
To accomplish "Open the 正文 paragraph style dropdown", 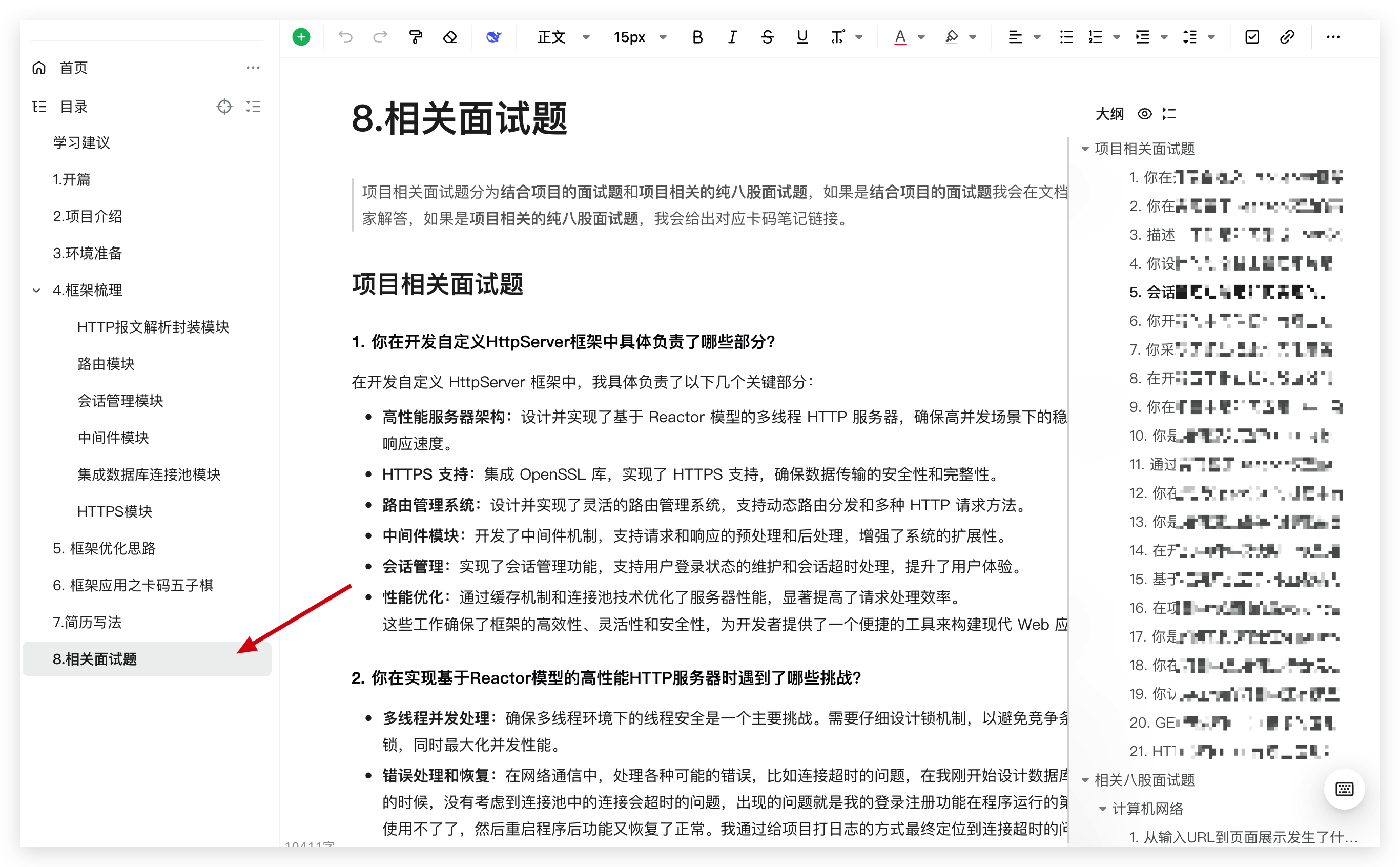I will click(563, 37).
